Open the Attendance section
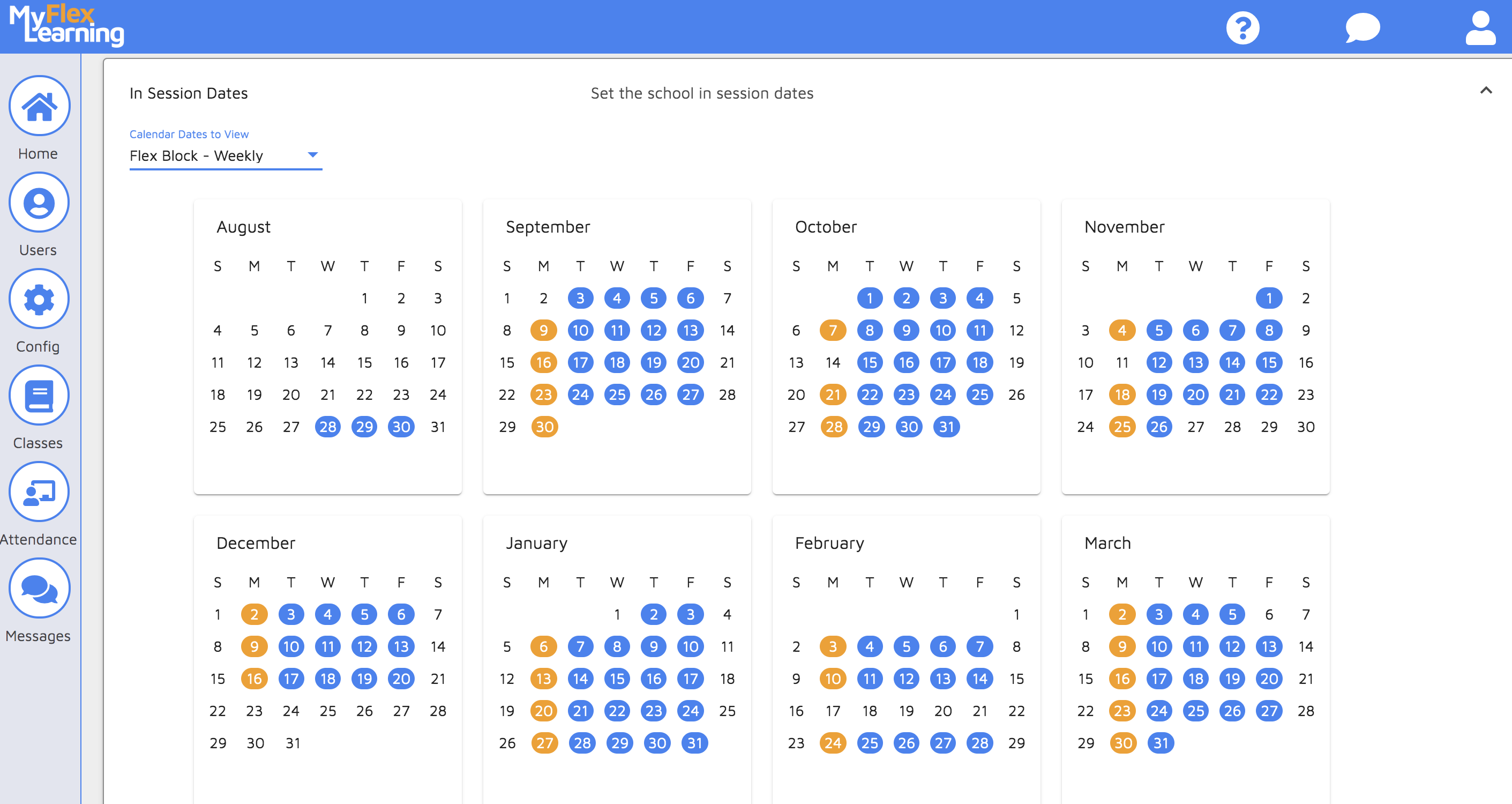Viewport: 1512px width, 804px height. tap(39, 492)
